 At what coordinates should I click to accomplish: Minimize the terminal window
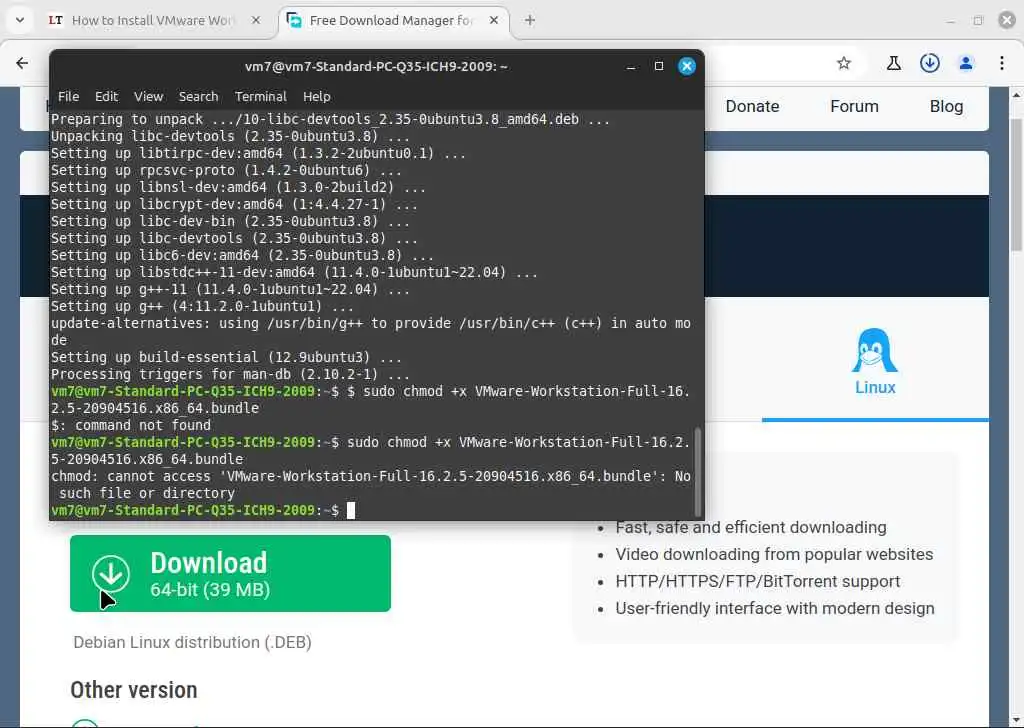(x=631, y=67)
